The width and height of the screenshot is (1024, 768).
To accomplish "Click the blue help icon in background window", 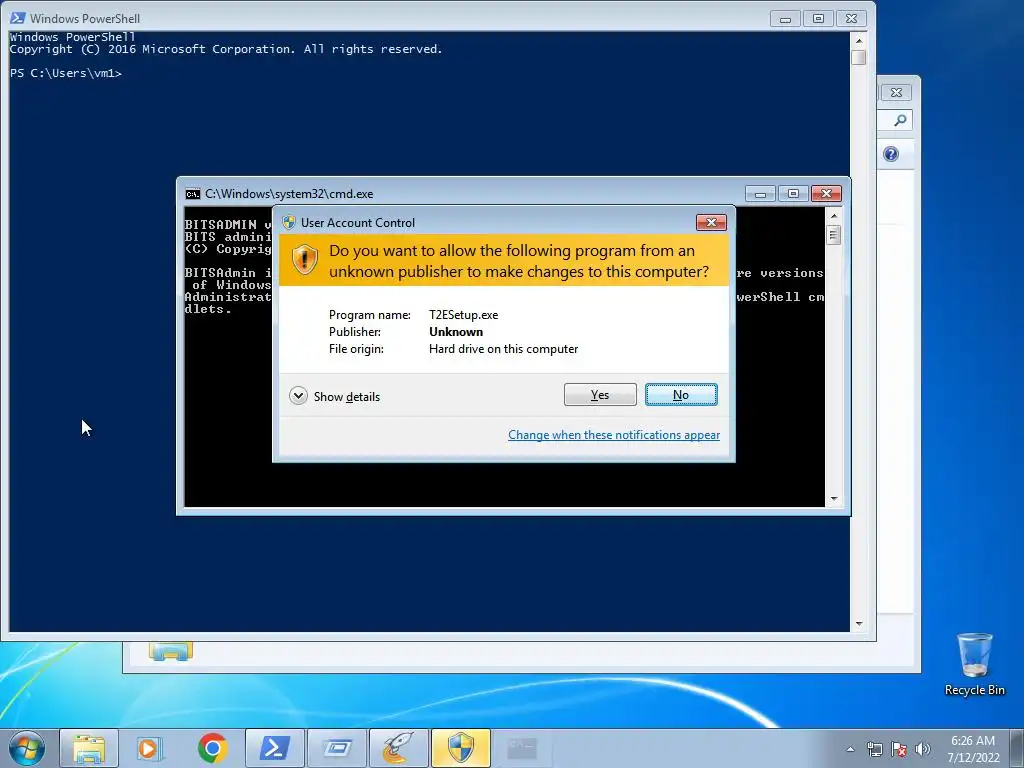I will coord(891,154).
